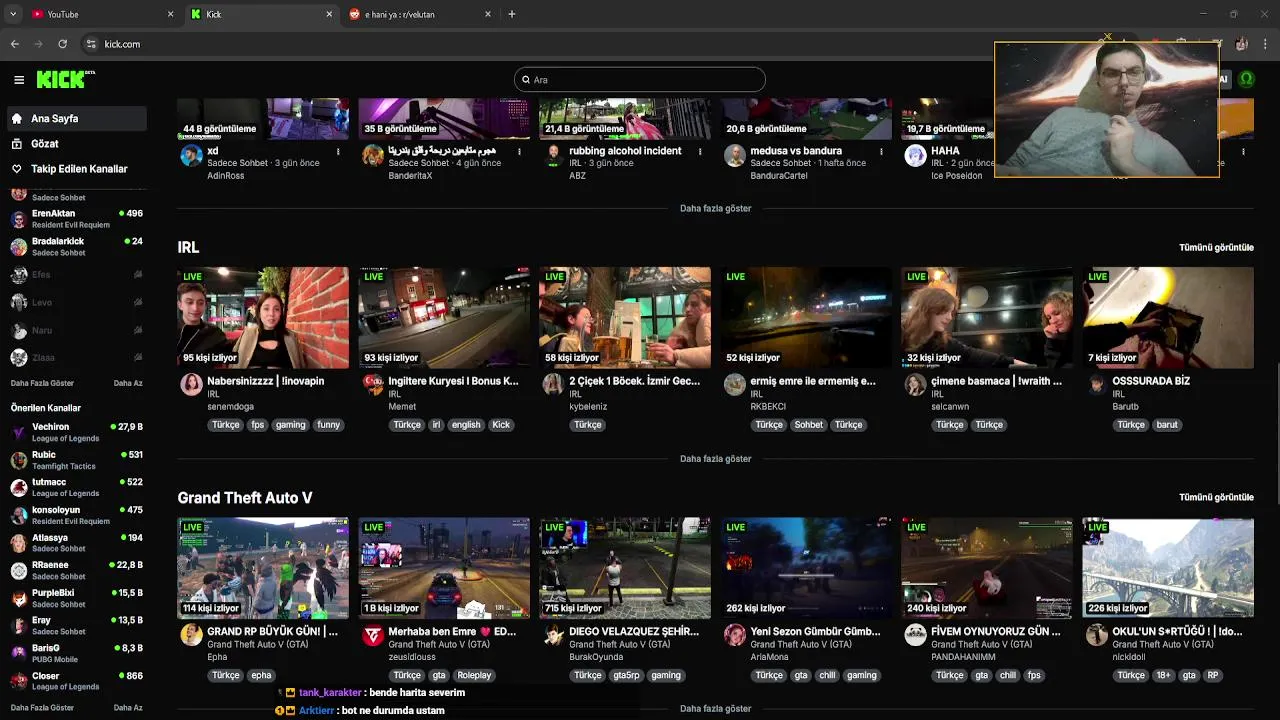Select gta5rp tag under DIEGO VELAZQUEZ stream
1280x720 pixels.
(626, 675)
